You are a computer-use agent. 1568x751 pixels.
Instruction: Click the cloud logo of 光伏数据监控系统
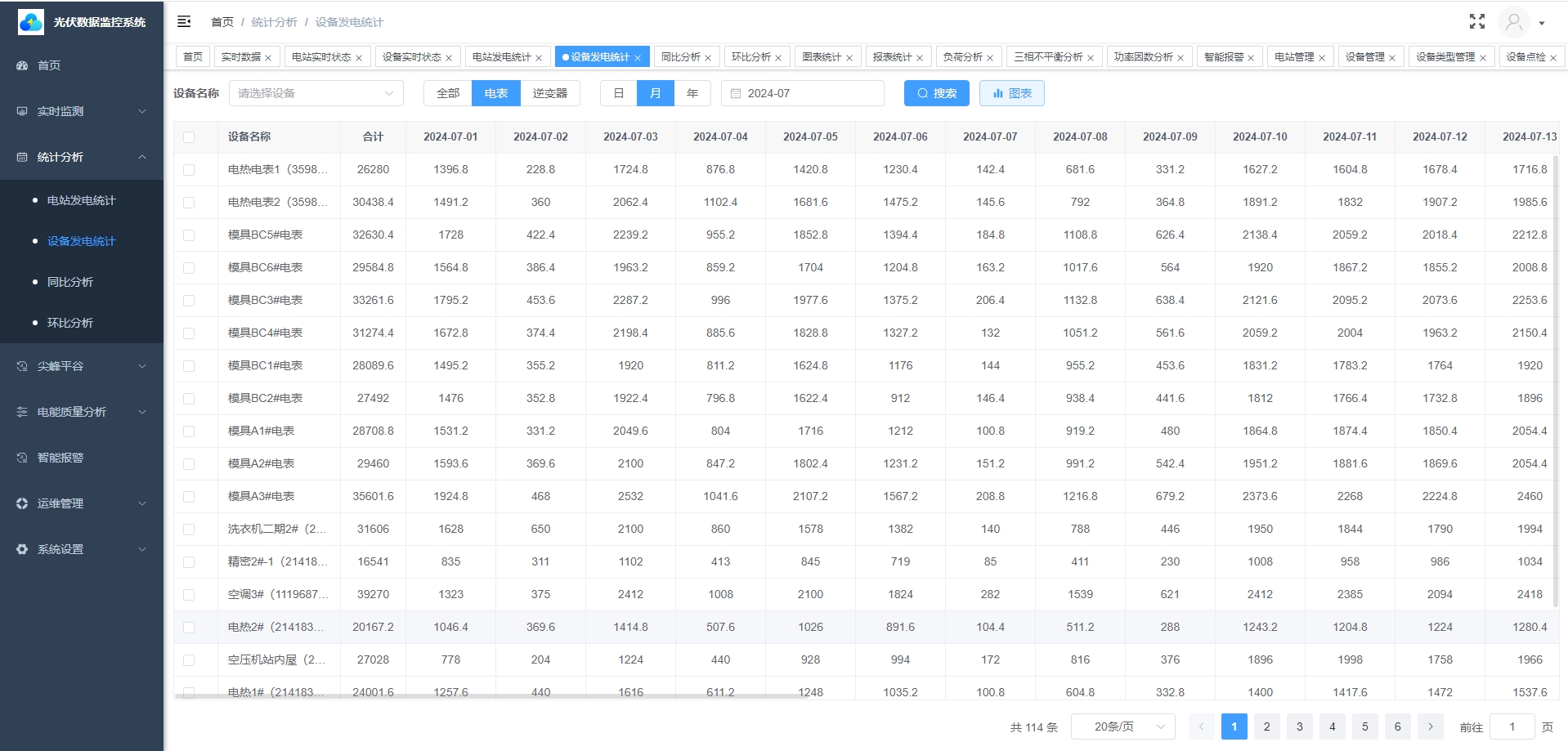tap(31, 22)
